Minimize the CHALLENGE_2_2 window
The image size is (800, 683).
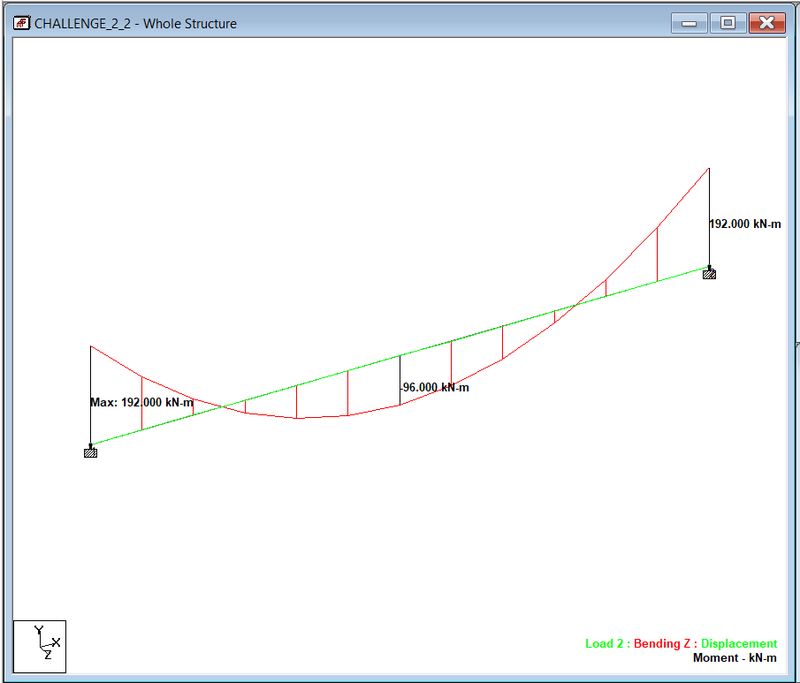pyautogui.click(x=689, y=23)
